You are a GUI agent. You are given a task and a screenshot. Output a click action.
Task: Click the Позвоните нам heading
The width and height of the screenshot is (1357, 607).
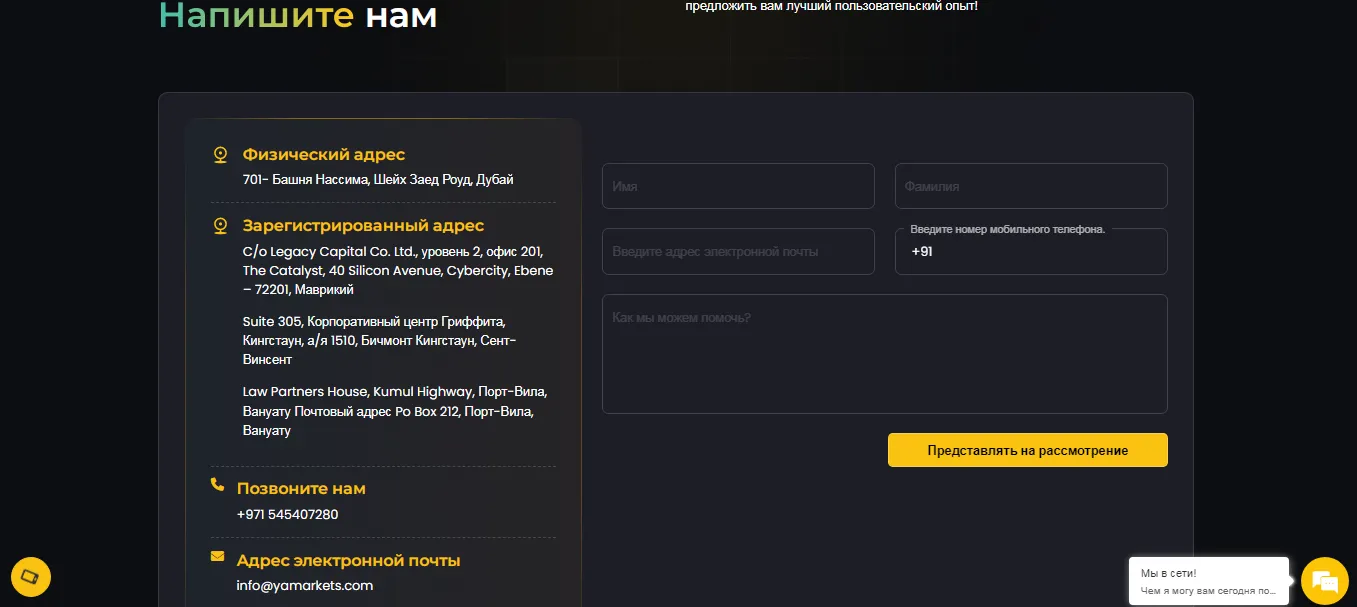301,489
